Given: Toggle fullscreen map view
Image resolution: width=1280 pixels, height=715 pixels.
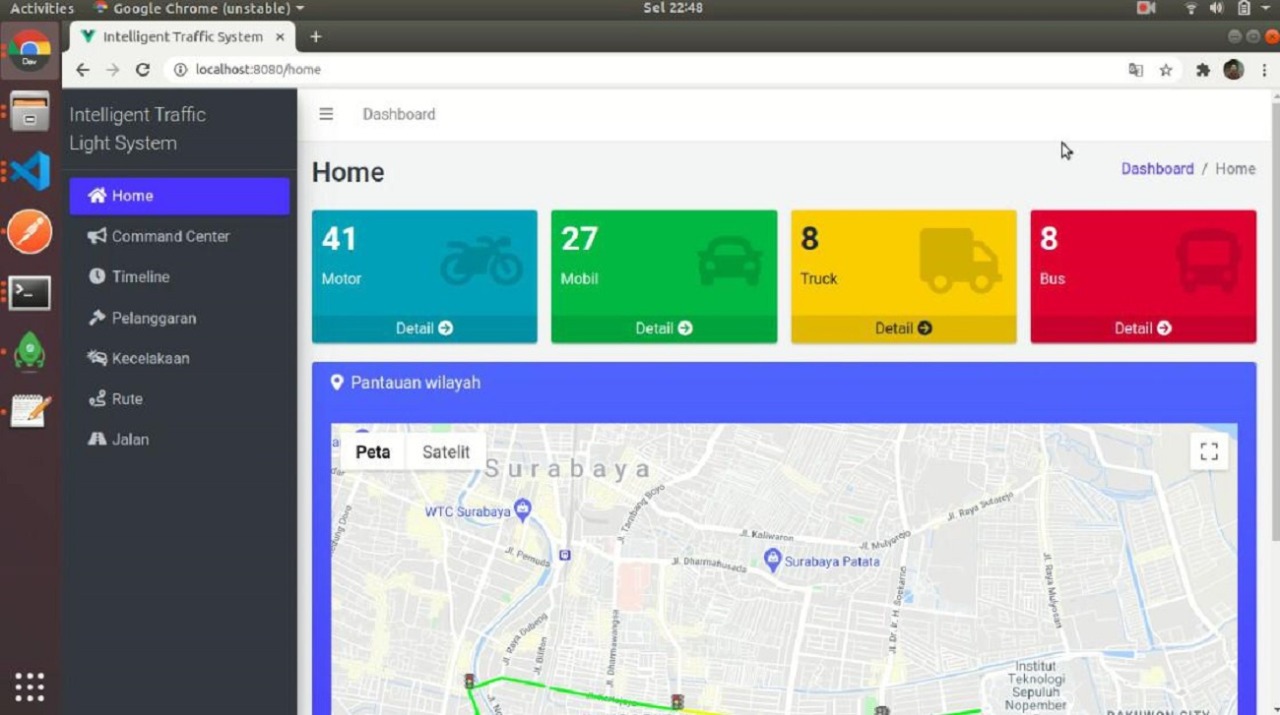Looking at the screenshot, I should [x=1209, y=452].
